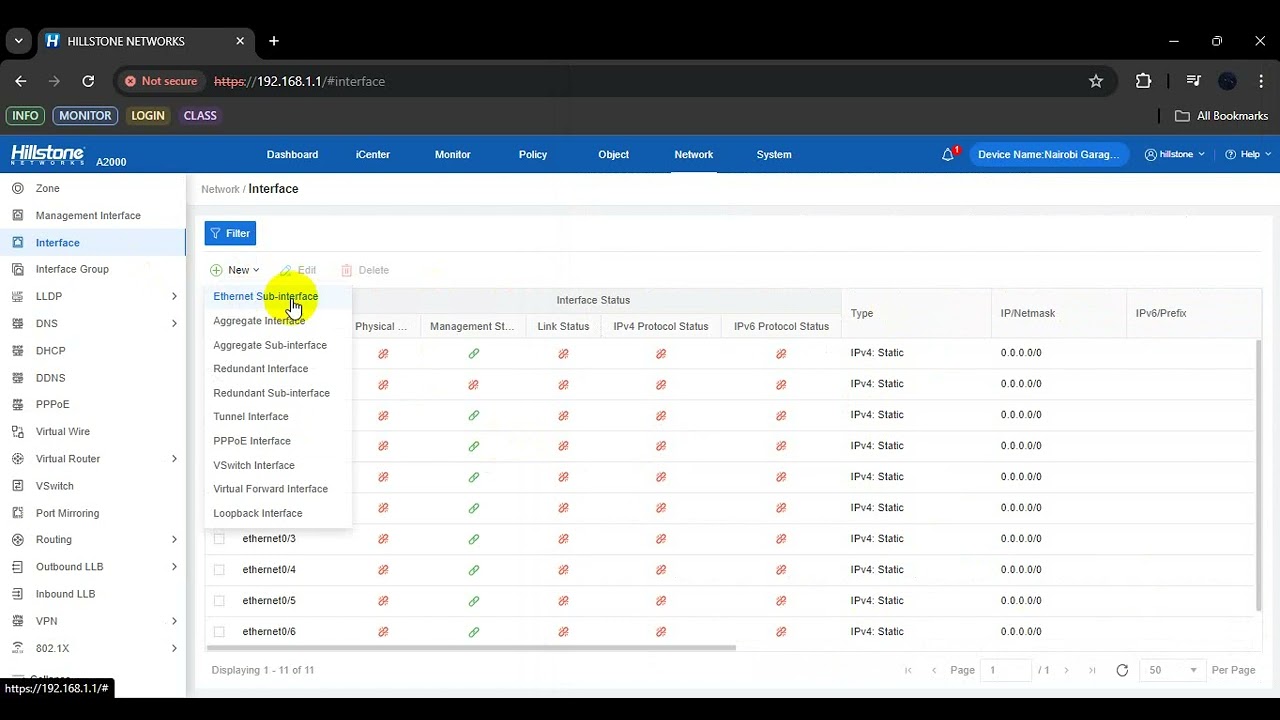The width and height of the screenshot is (1280, 720).
Task: Bookmark this page with star icon
Action: (x=1096, y=81)
